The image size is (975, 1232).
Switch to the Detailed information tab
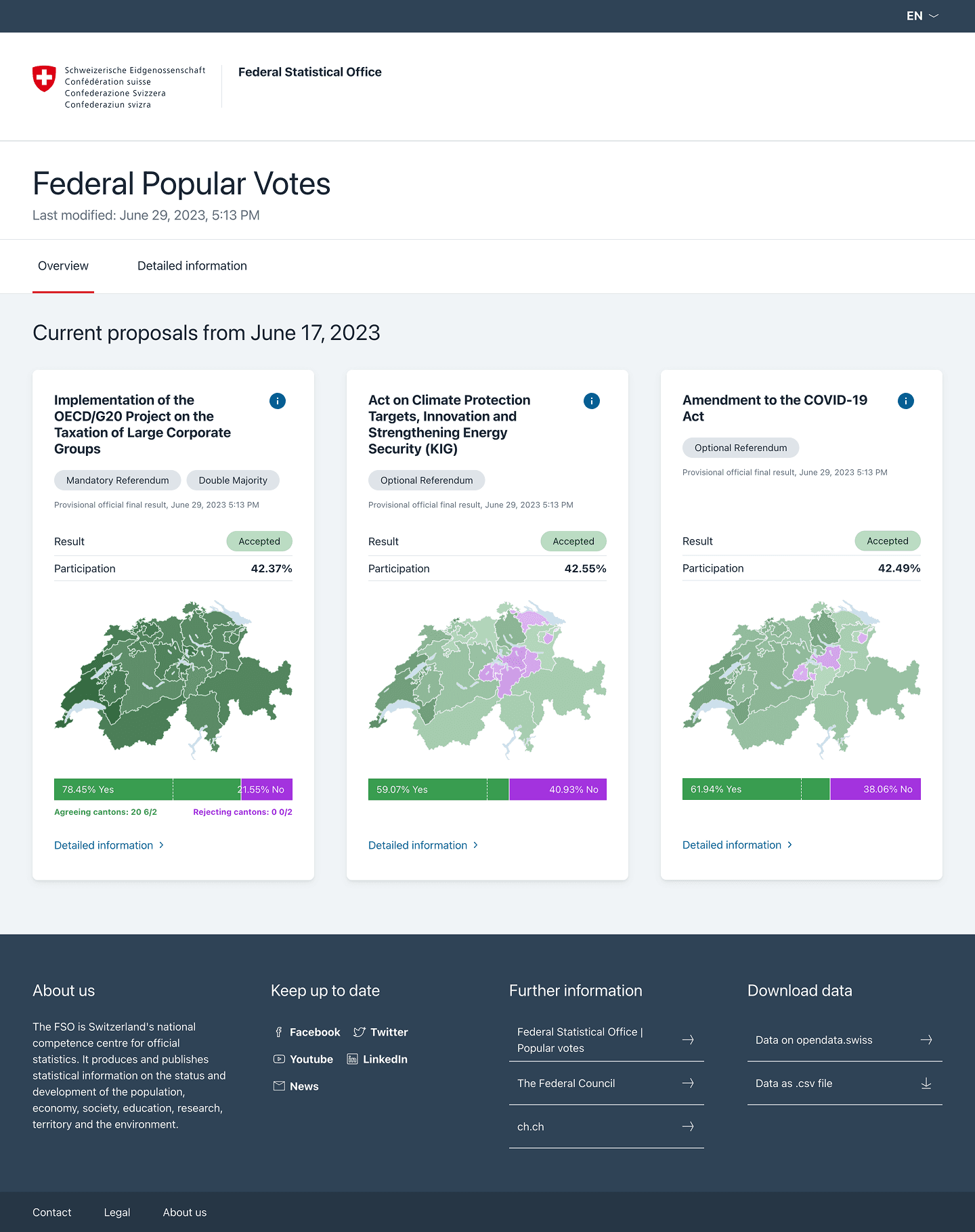(x=192, y=266)
